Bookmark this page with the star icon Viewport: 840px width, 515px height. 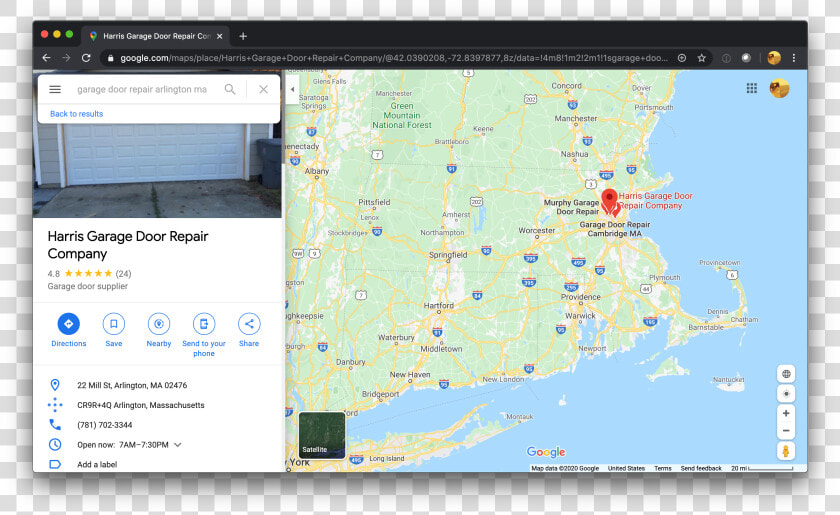pyautogui.click(x=701, y=58)
